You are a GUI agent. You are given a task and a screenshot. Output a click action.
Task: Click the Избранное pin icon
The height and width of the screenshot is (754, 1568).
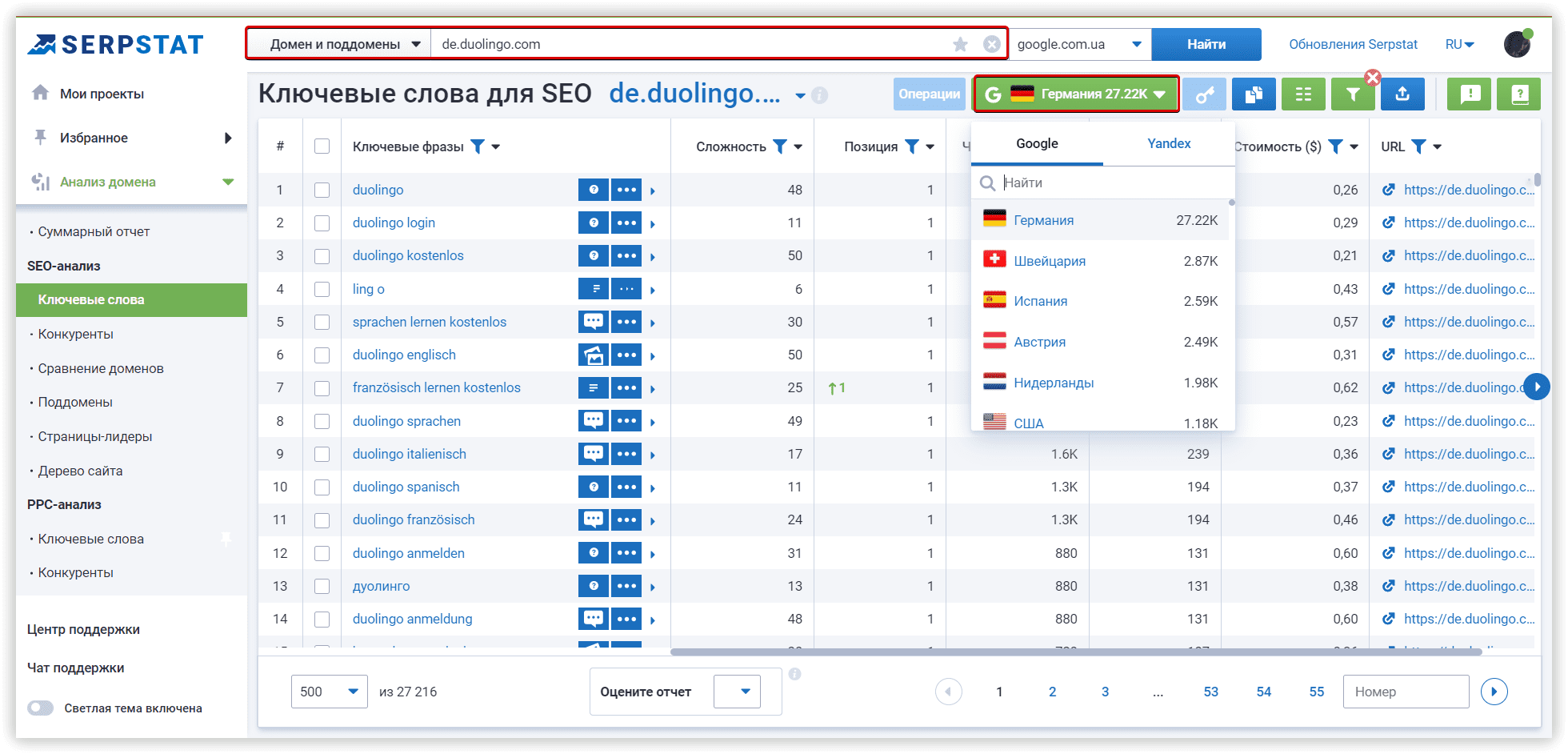point(40,137)
